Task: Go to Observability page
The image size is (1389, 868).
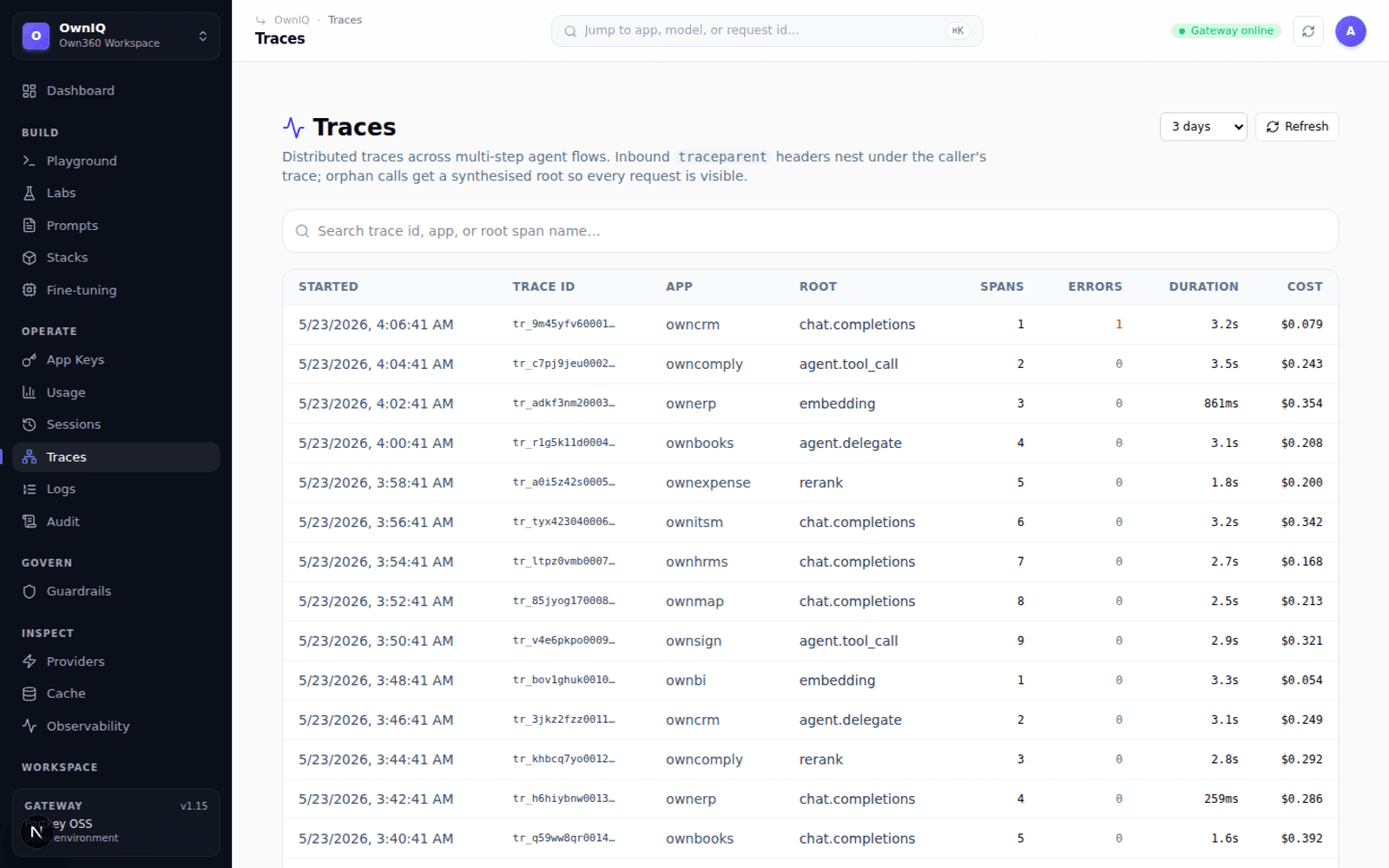Action: pyautogui.click(x=116, y=727)
